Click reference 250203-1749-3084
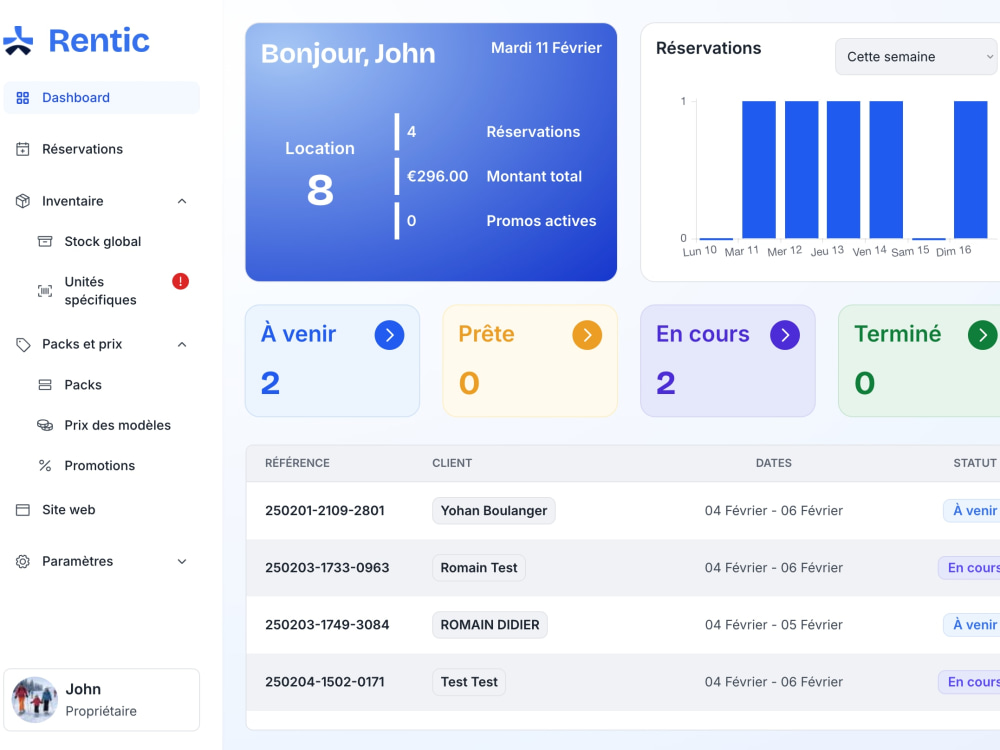1000x750 pixels. (x=327, y=625)
